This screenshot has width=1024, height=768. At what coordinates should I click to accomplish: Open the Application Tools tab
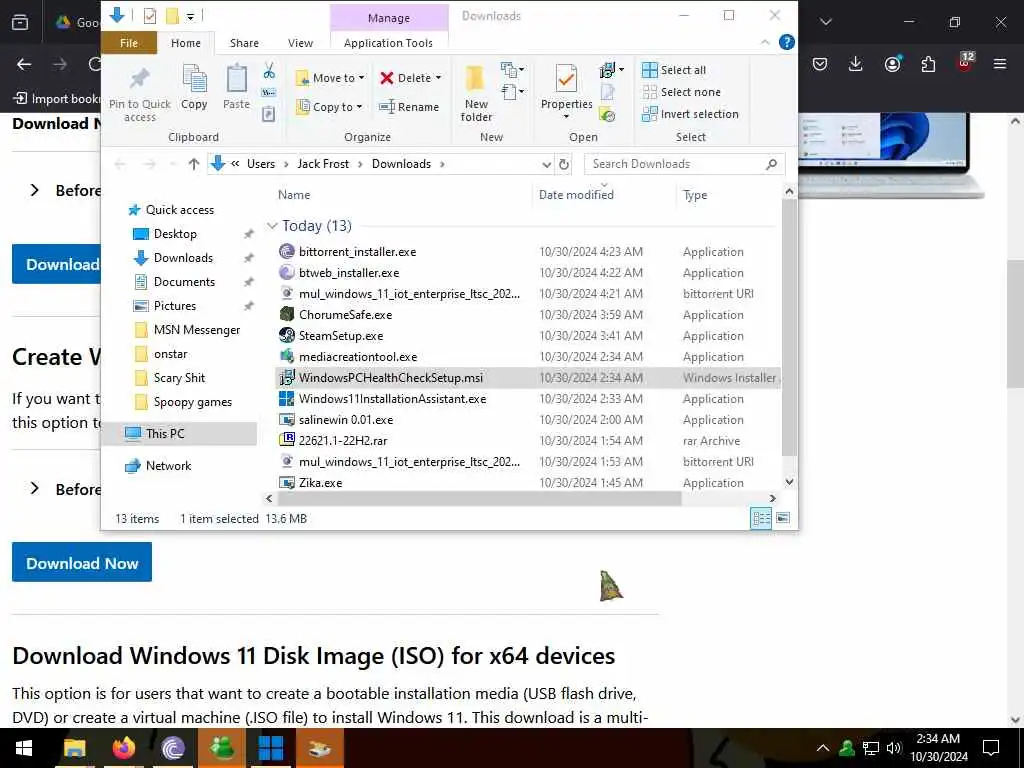(389, 43)
